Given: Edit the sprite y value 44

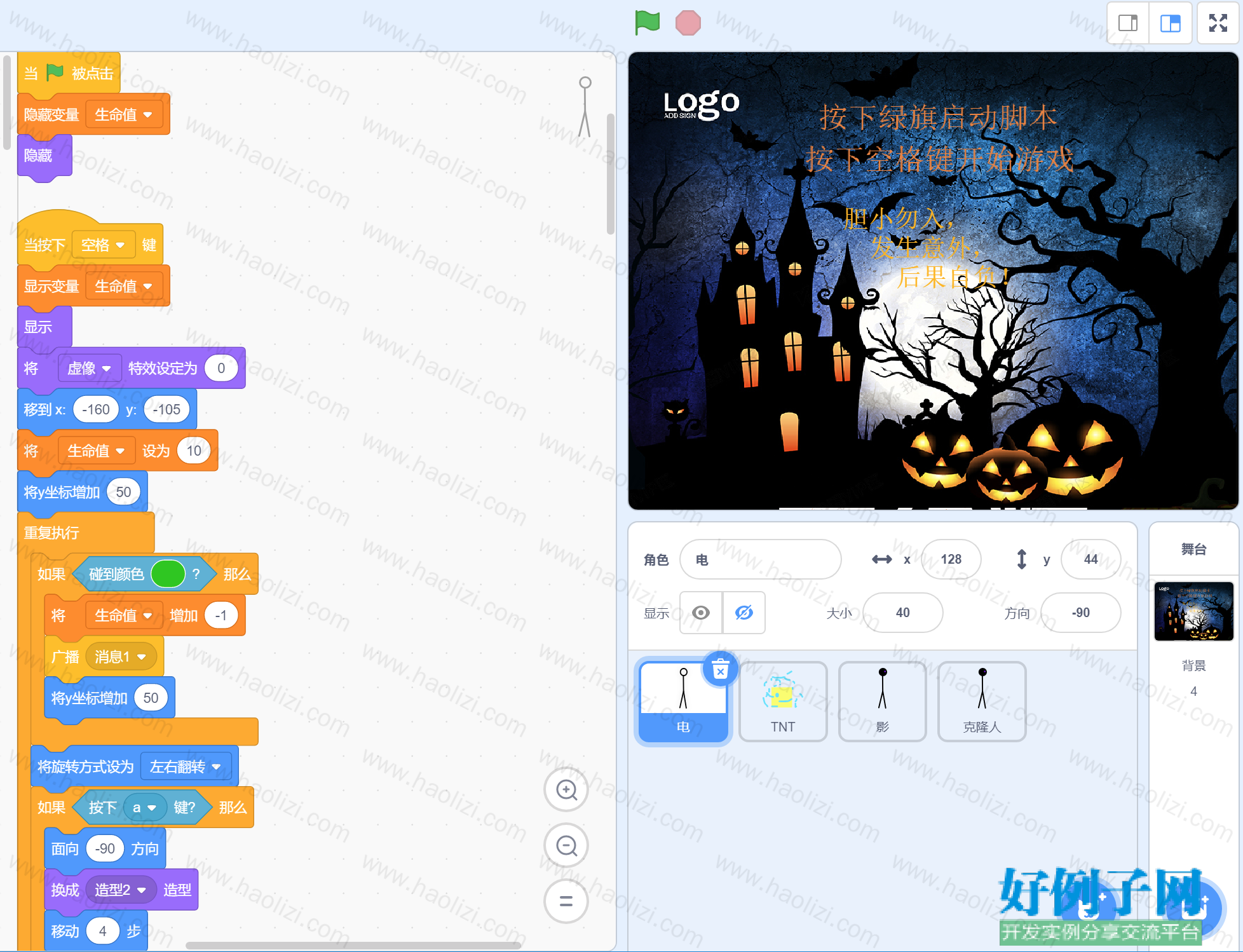Looking at the screenshot, I should point(1090,559).
